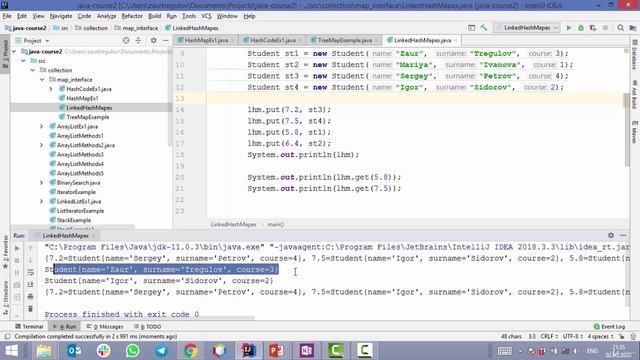Screen dimensions: 640x360
Task: Run with coverage icon in toolbar
Action: point(593,28)
